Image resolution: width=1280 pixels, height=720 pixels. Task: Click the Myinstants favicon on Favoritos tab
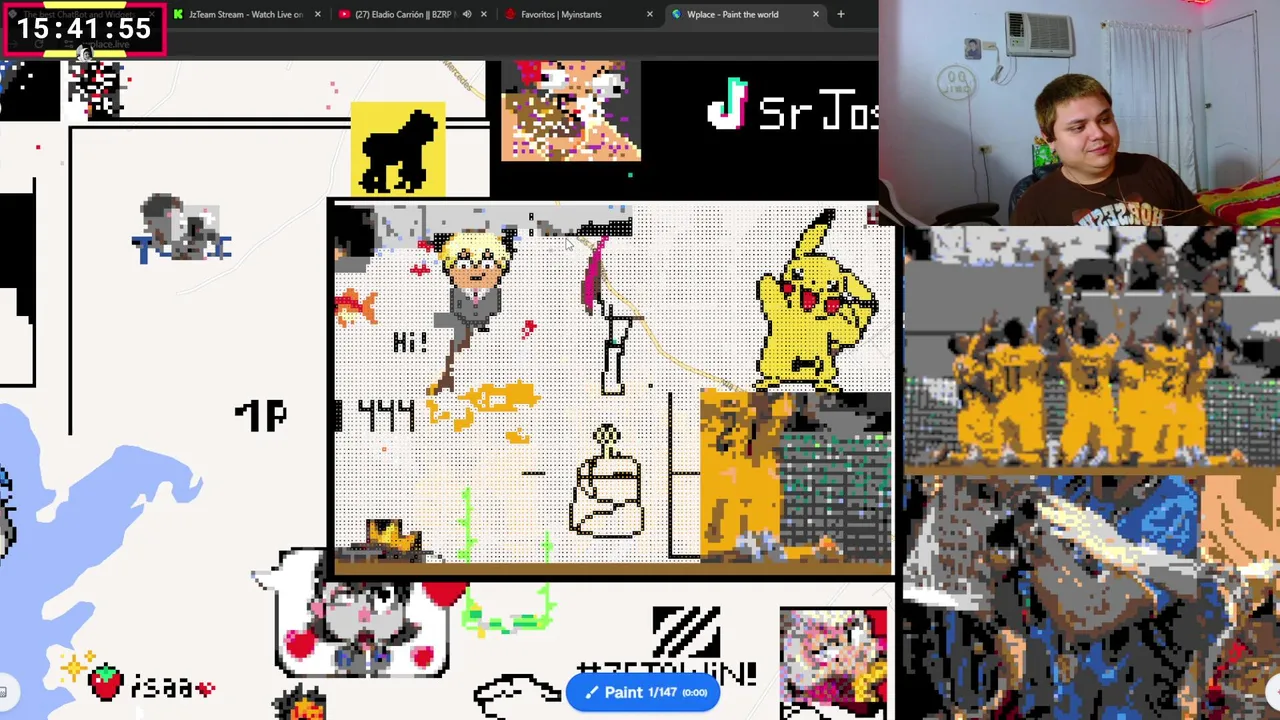pyautogui.click(x=511, y=14)
